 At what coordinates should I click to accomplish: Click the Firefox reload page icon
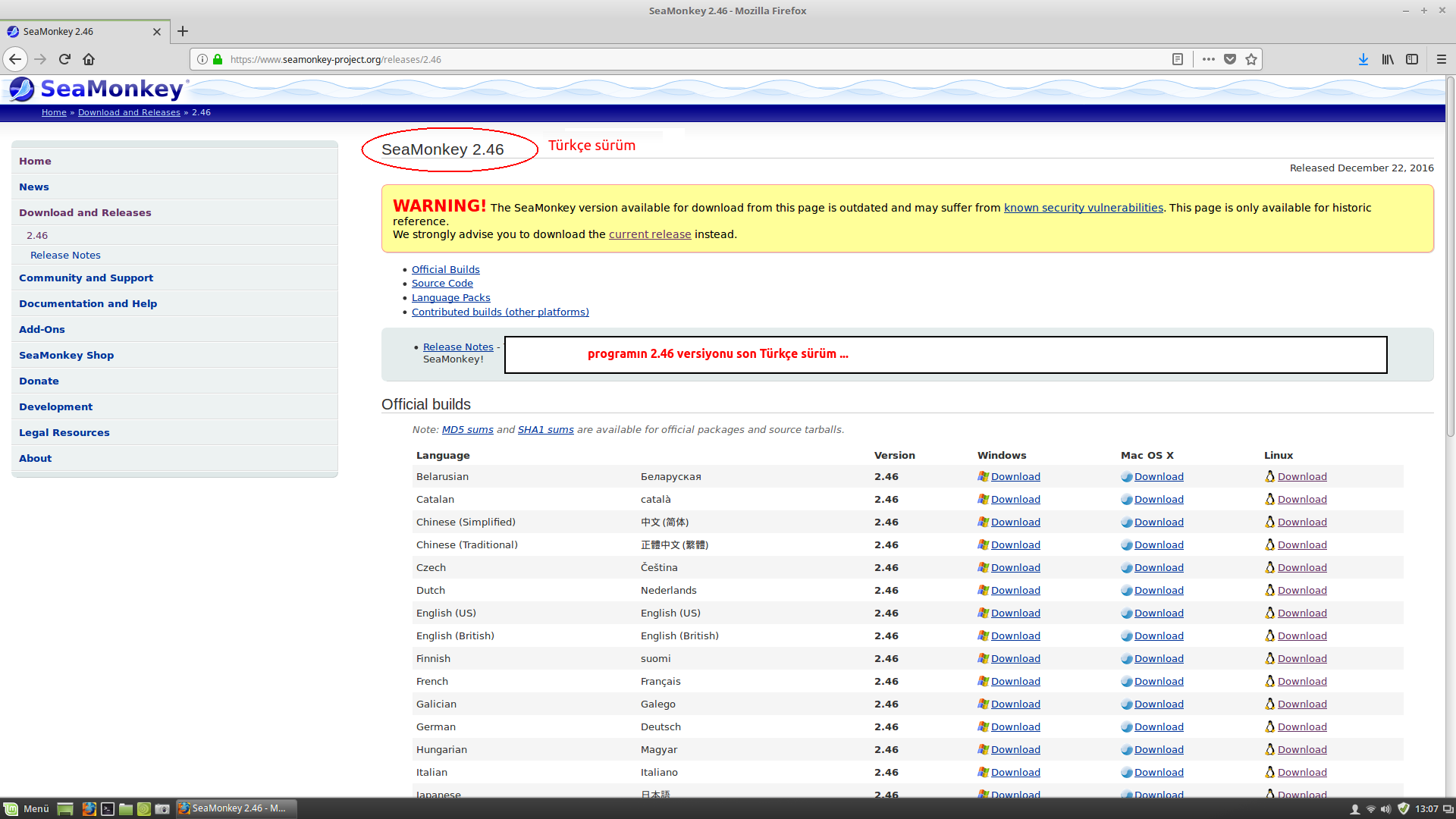(64, 59)
